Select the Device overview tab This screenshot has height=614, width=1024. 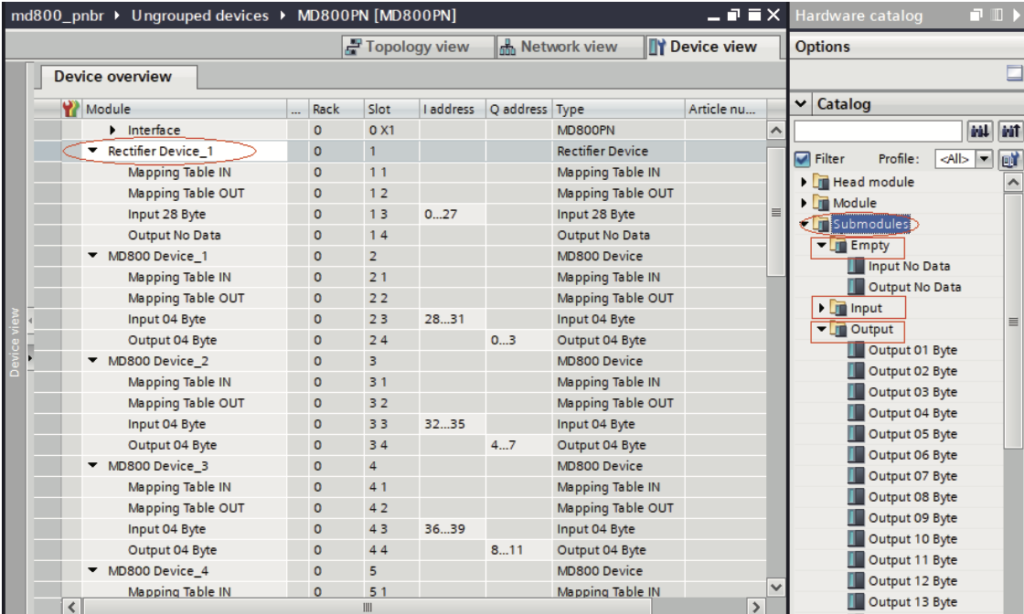[112, 77]
